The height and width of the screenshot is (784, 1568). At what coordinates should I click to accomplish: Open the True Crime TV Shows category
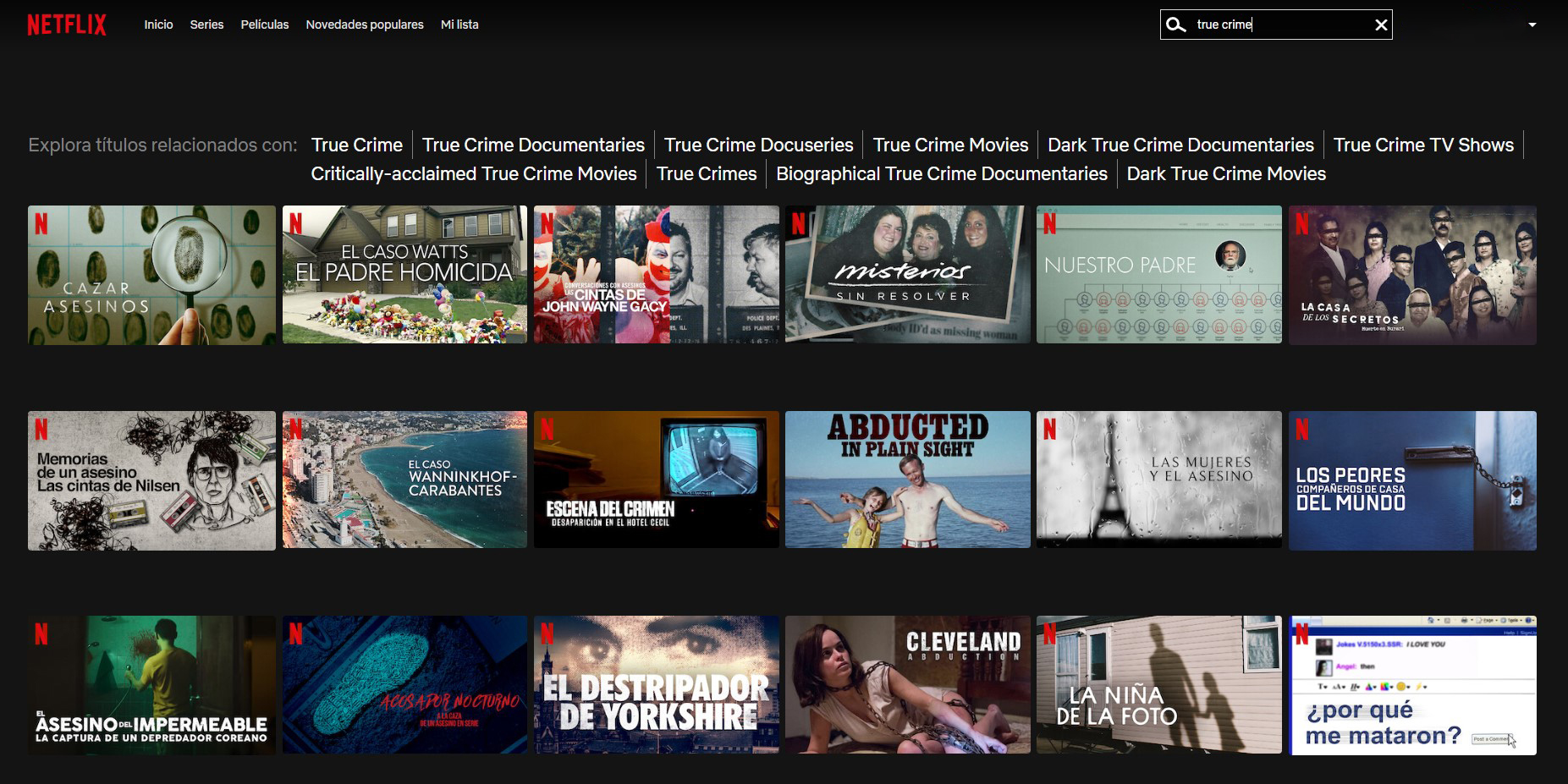click(x=1423, y=145)
